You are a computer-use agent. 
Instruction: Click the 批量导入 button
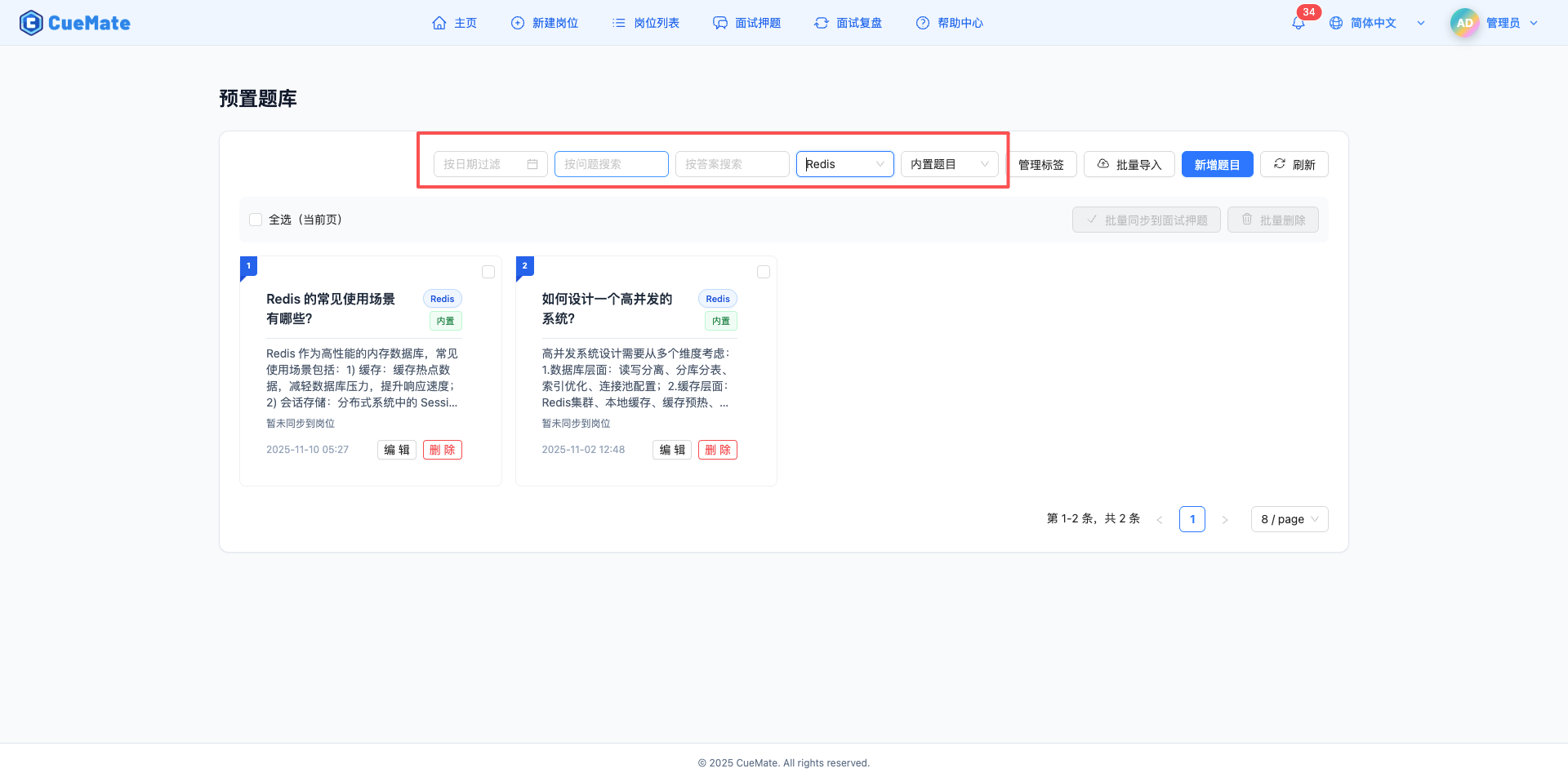[x=1129, y=164]
